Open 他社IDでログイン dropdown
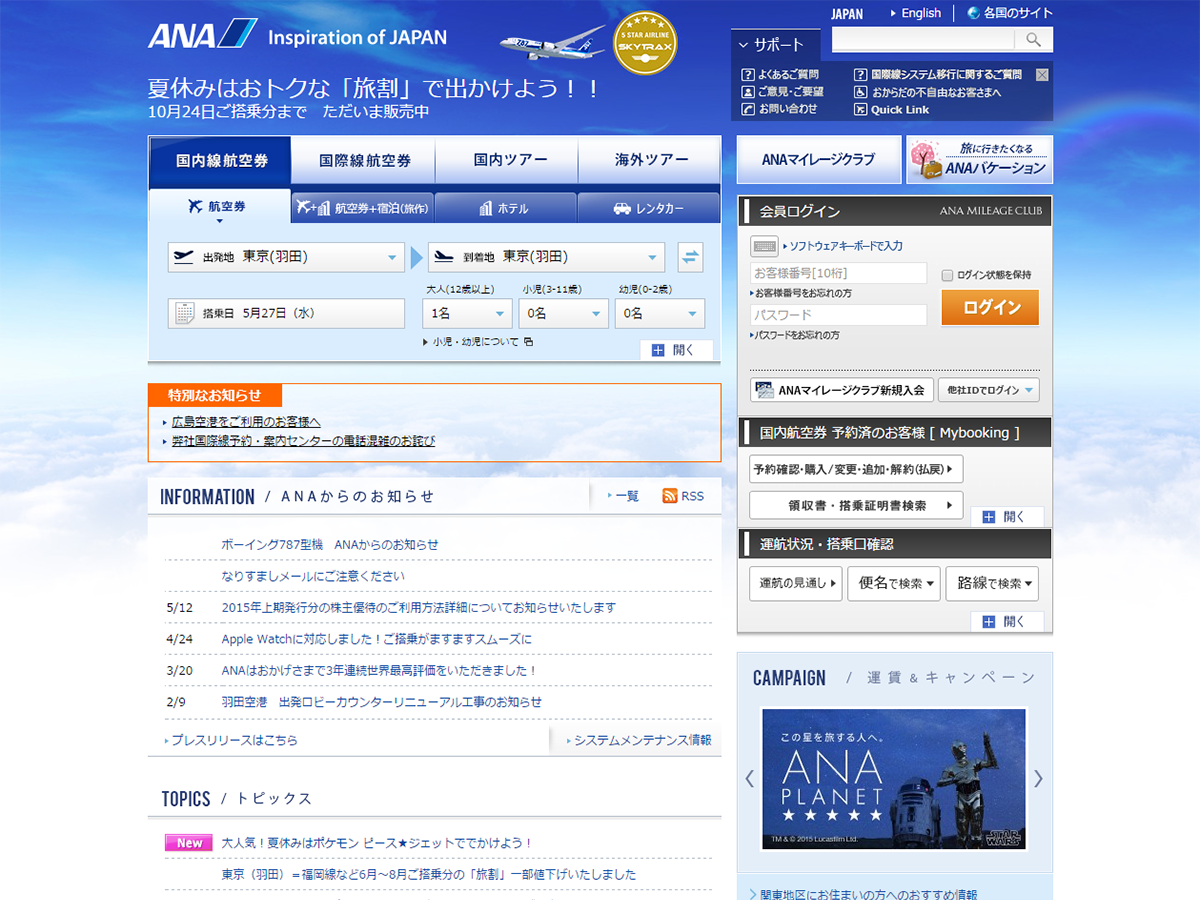1200x900 pixels. click(x=988, y=390)
